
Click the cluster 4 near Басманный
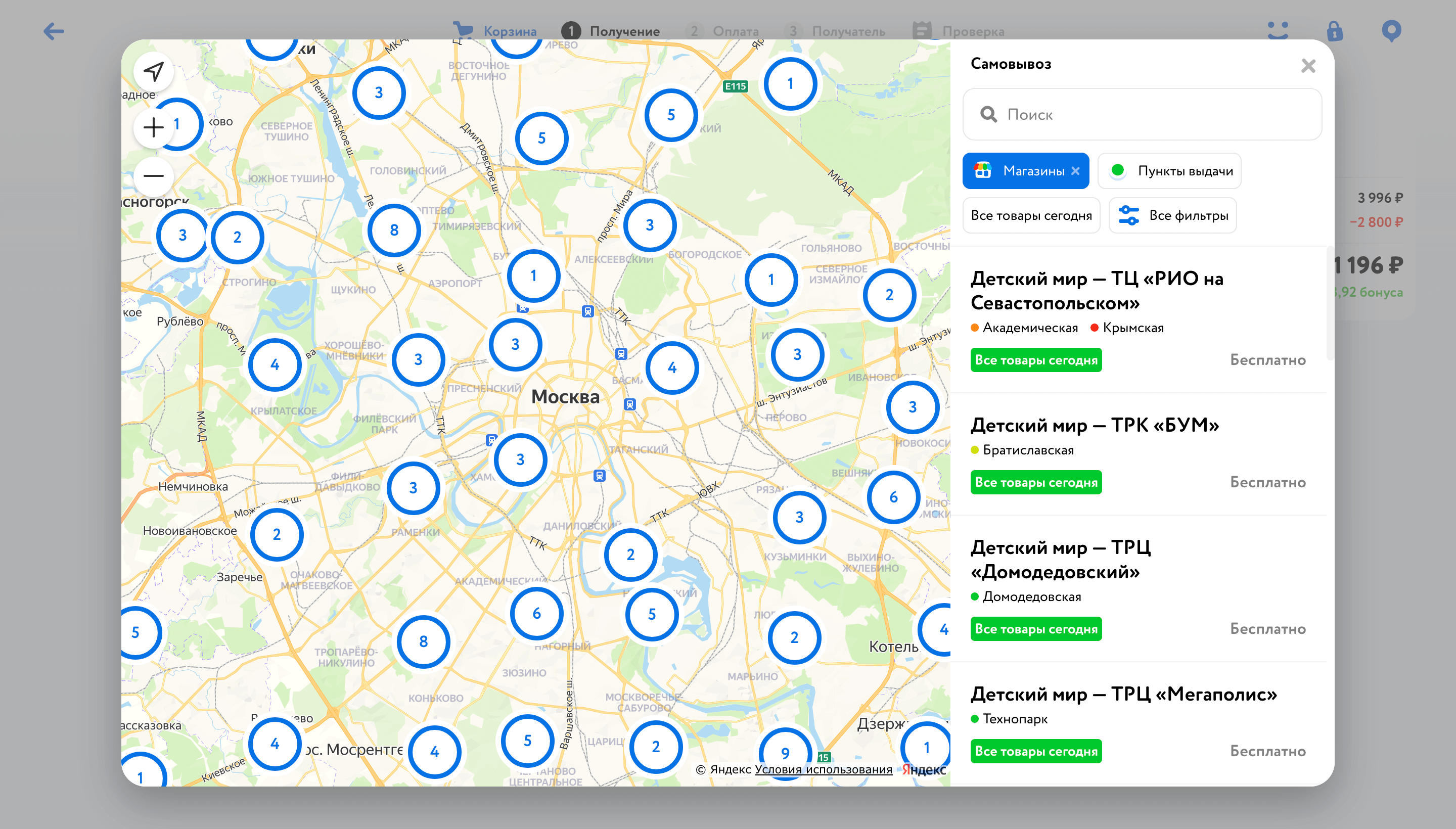672,369
